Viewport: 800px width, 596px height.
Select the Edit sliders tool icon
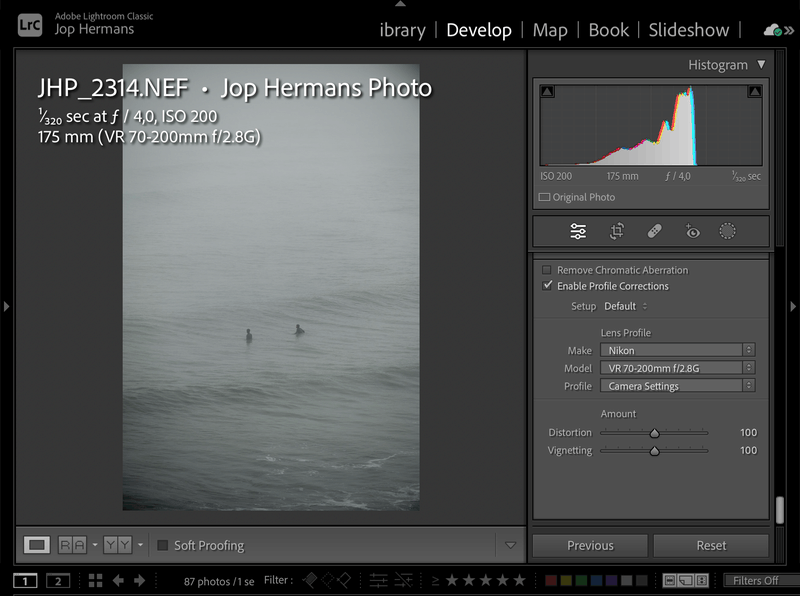(x=578, y=231)
